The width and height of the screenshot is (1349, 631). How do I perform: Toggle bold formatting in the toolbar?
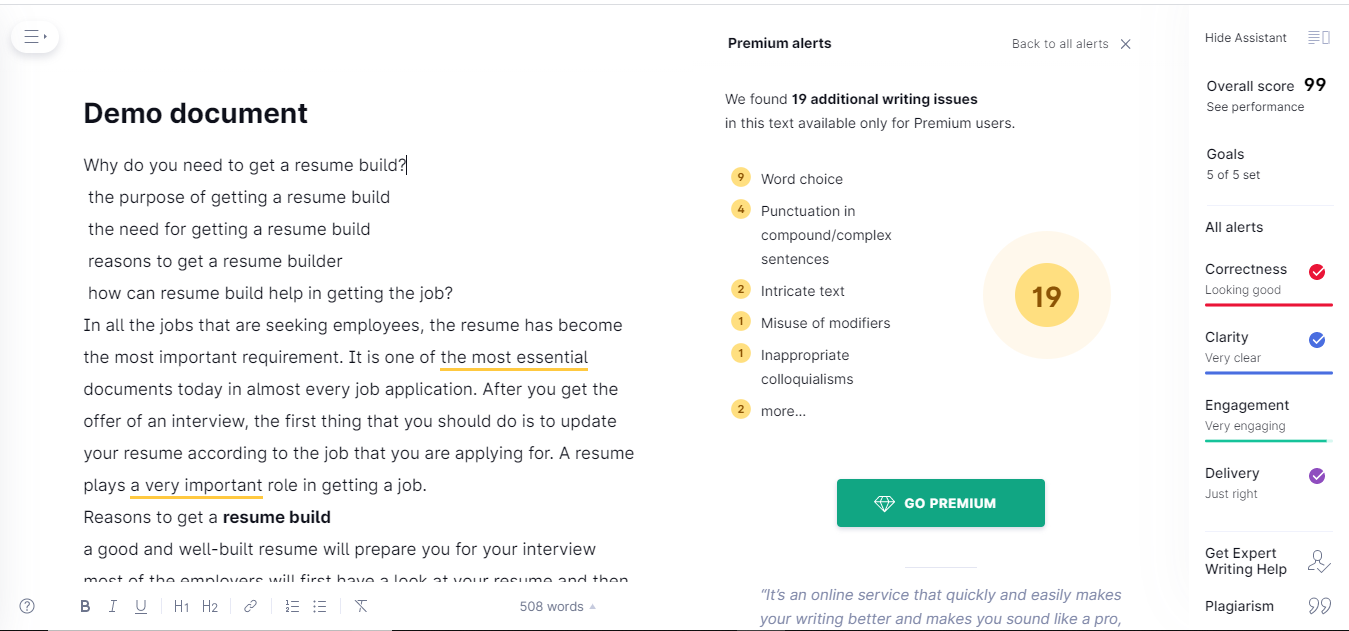coord(85,606)
